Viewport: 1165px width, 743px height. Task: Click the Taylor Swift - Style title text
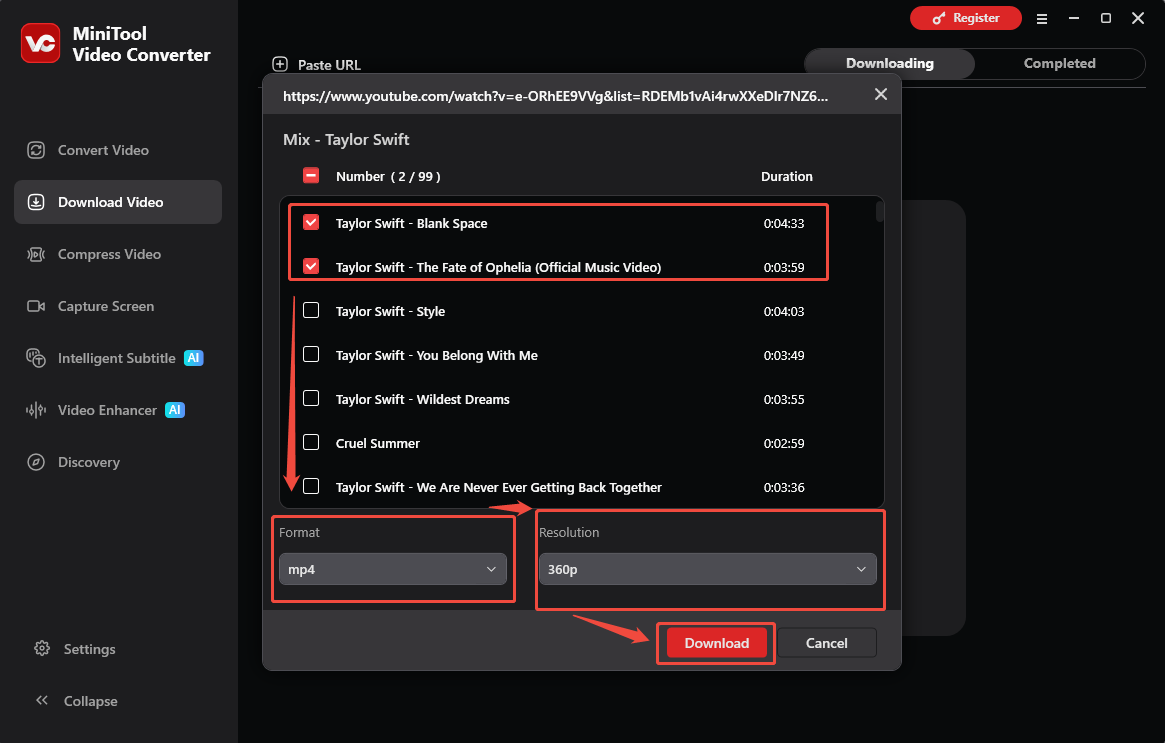[390, 311]
